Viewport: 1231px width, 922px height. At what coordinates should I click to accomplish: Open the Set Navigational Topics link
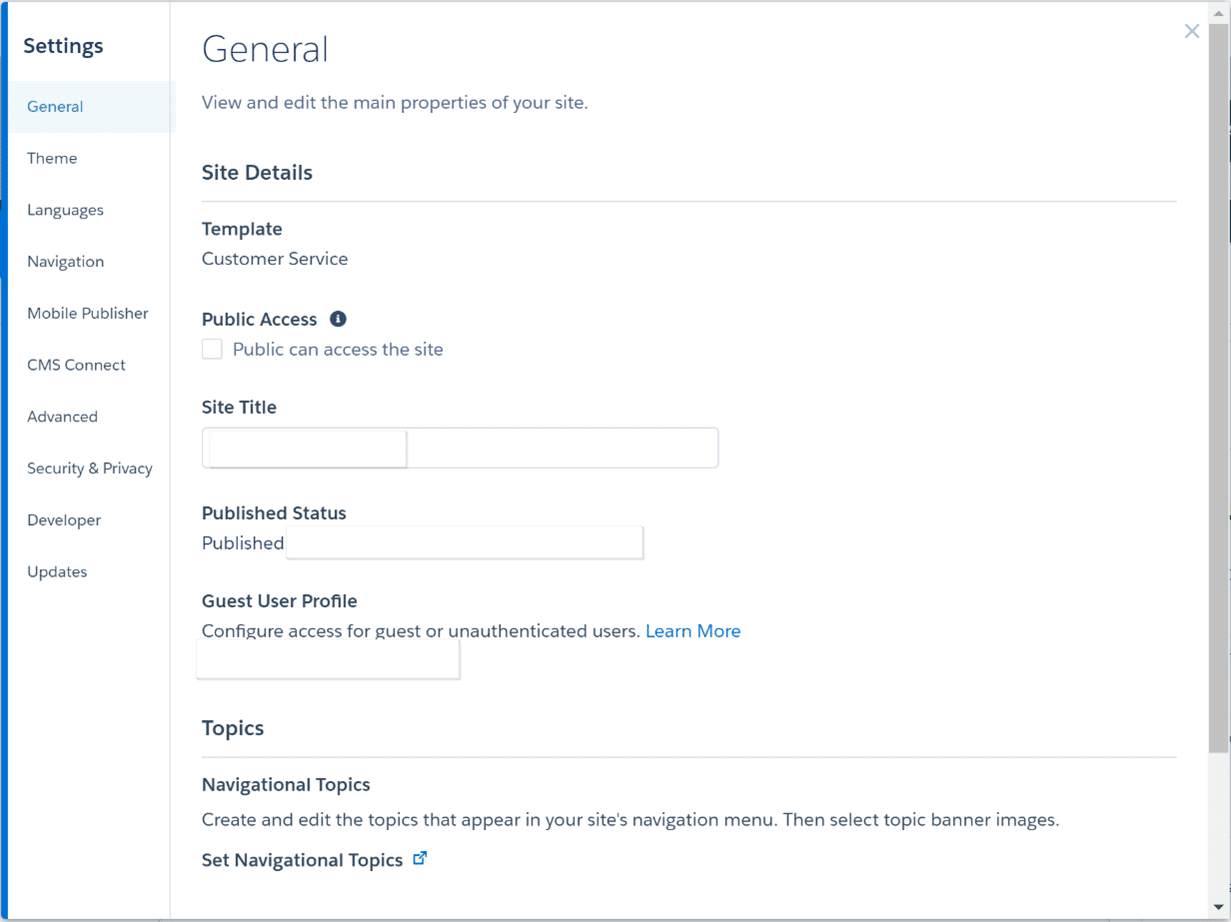point(302,860)
